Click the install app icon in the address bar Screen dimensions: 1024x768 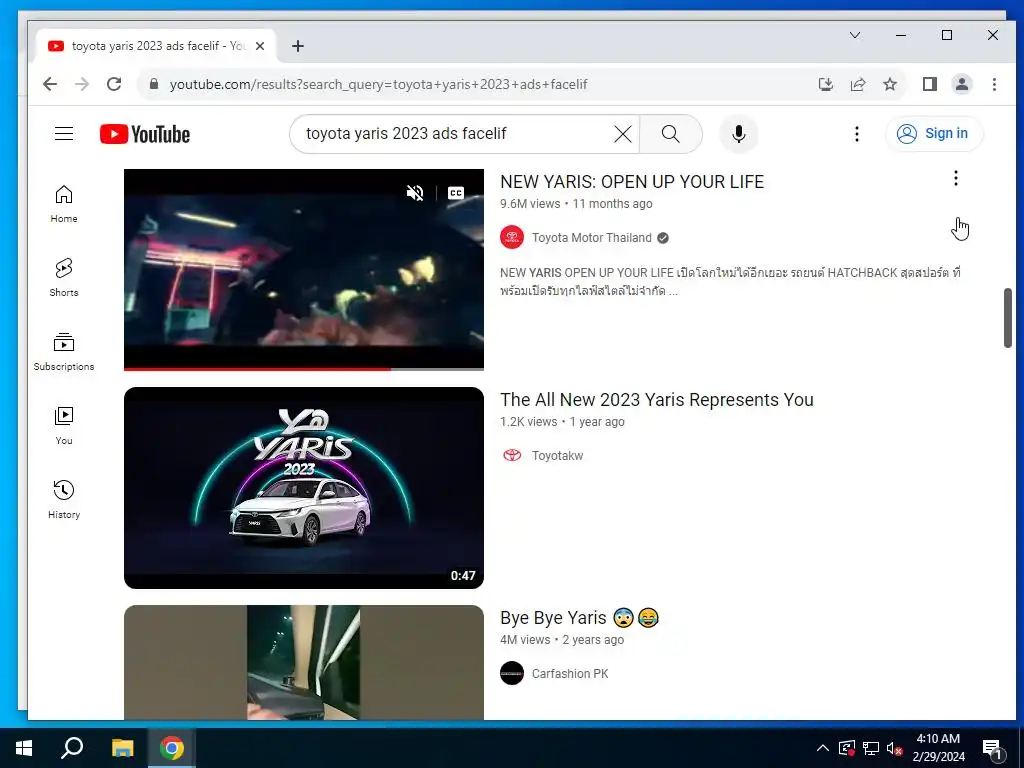tap(825, 84)
